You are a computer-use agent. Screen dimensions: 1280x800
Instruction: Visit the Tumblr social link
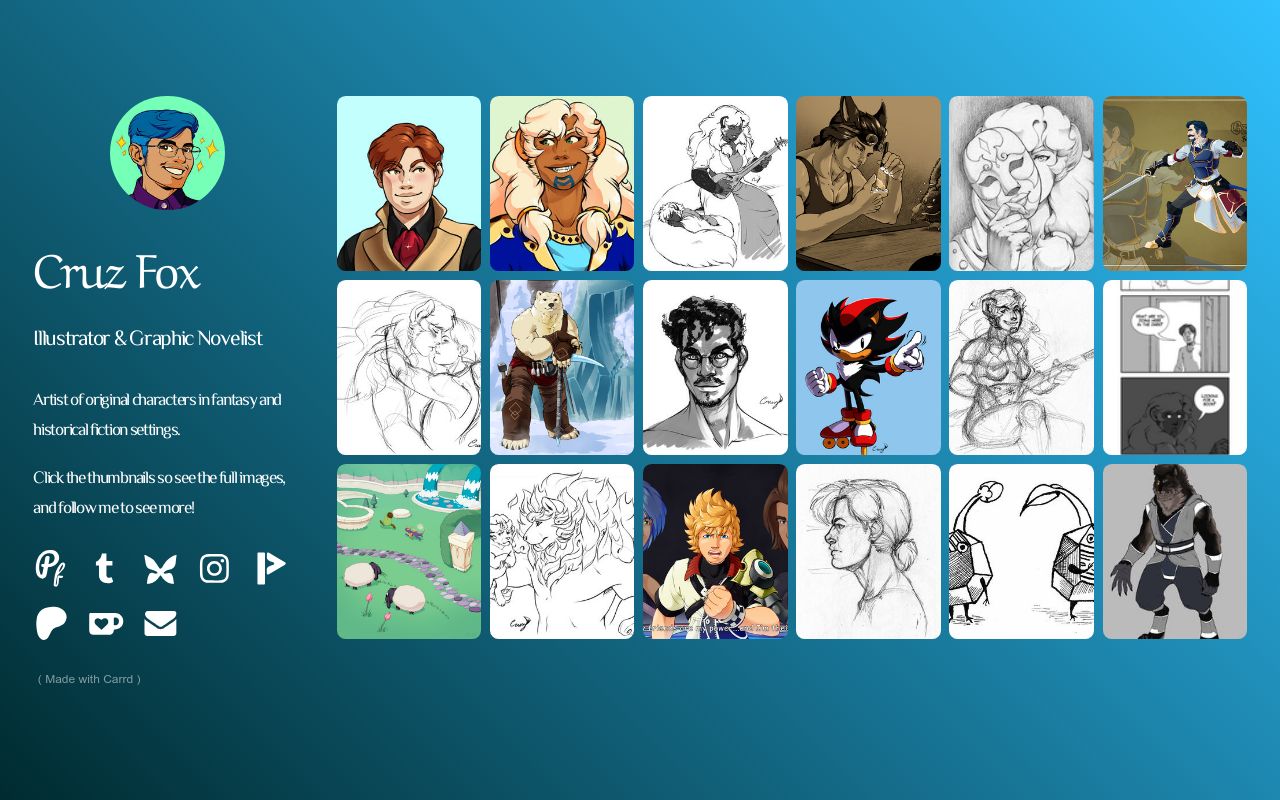tap(104, 568)
